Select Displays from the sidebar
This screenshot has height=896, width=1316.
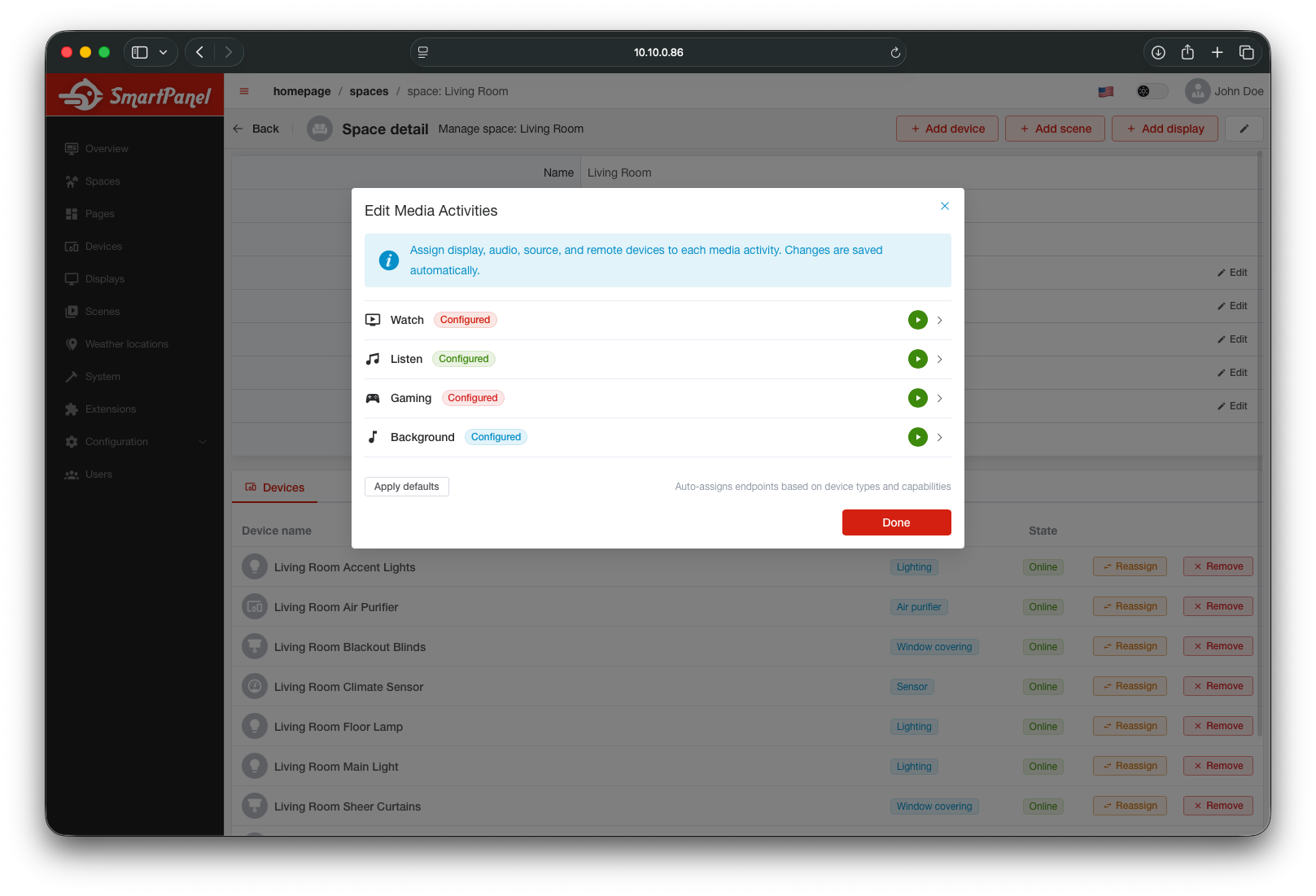click(105, 278)
